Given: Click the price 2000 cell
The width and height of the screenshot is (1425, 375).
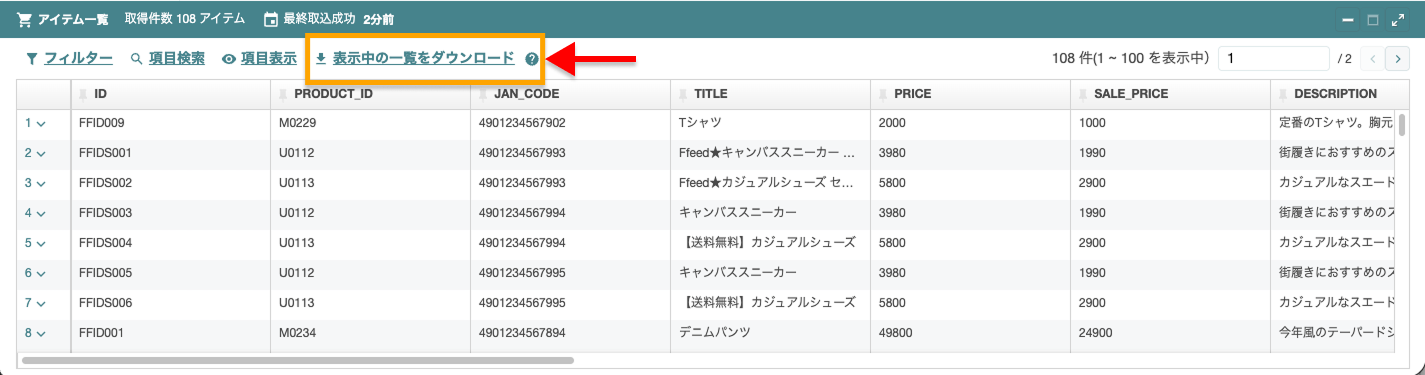Looking at the screenshot, I should click(x=970, y=123).
